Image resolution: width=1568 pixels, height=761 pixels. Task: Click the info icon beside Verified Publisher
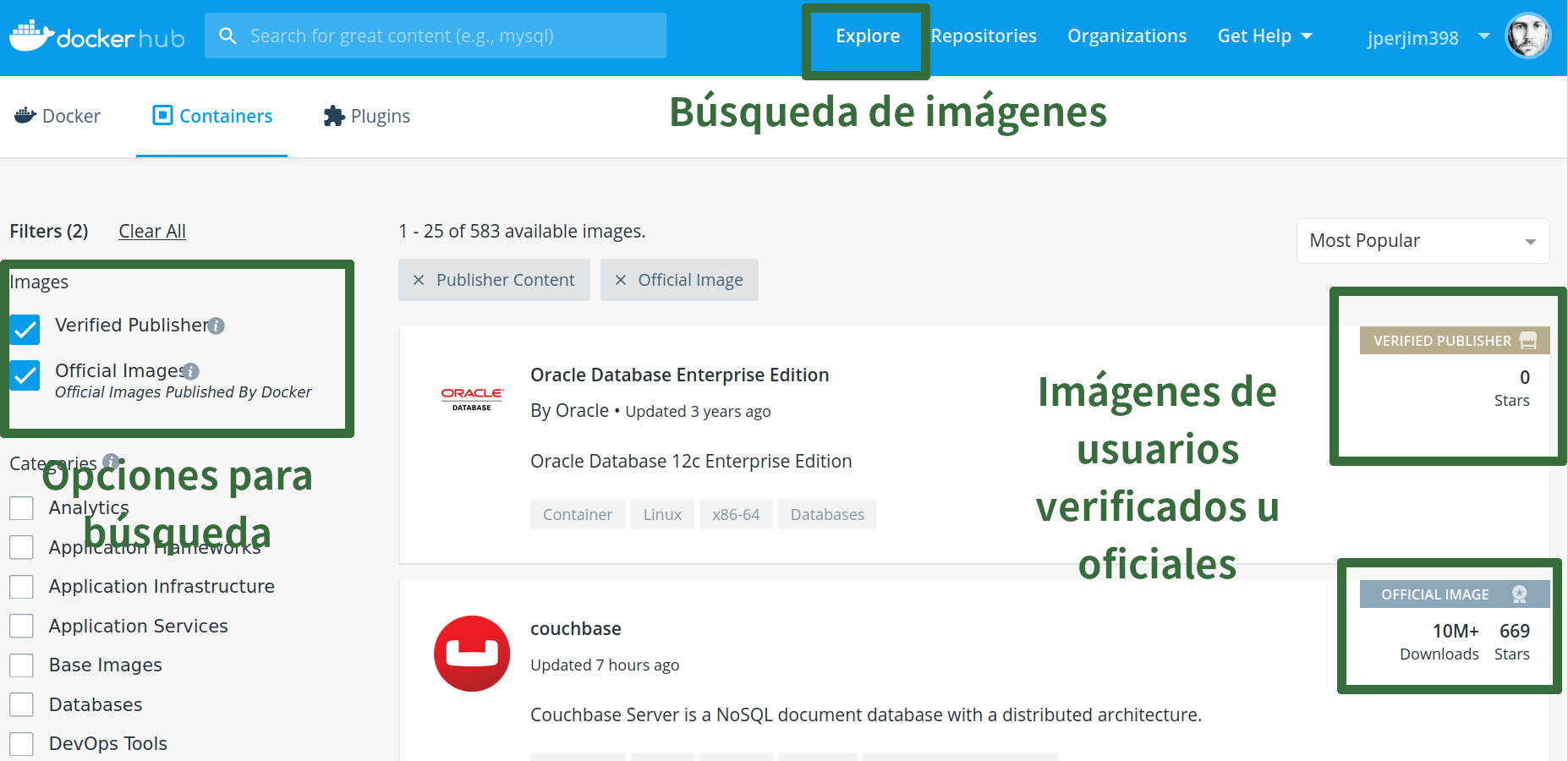click(217, 326)
